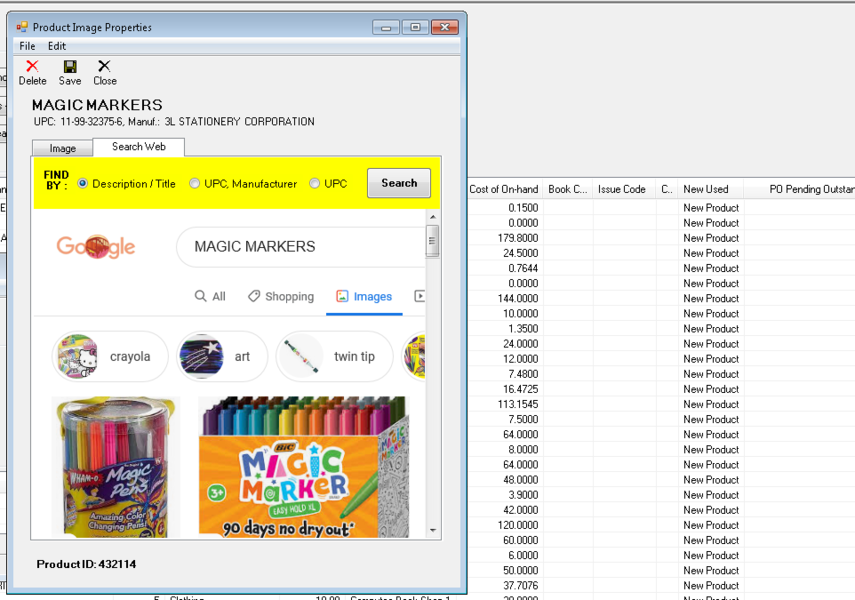Viewport: 855px width, 600px height.
Task: Switch to the Search Web tab
Action: tap(139, 147)
